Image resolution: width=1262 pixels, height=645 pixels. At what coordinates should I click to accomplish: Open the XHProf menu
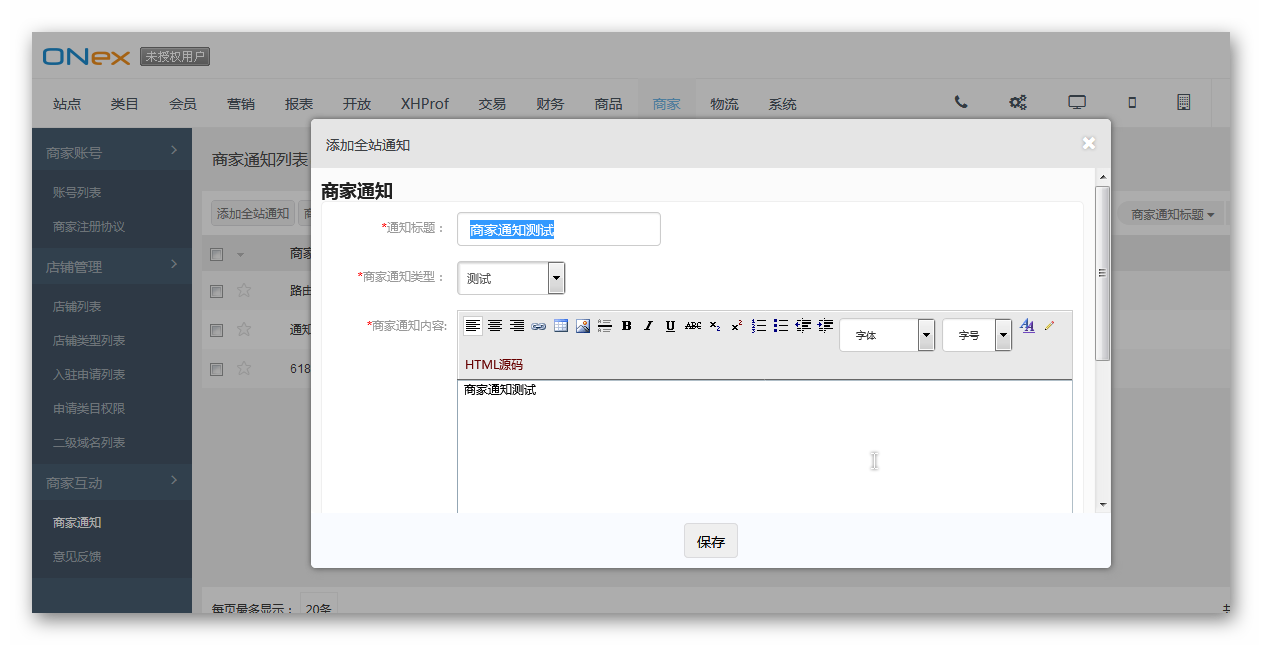tap(425, 104)
